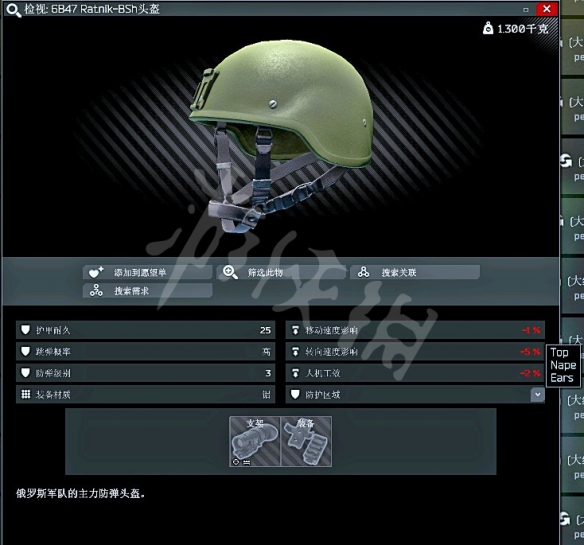Click the 防护区域 protection zones row
This screenshot has height=545, width=584.
415,395
